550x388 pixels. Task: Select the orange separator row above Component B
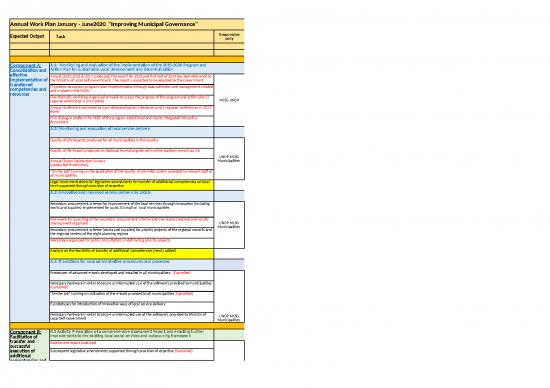[127, 326]
